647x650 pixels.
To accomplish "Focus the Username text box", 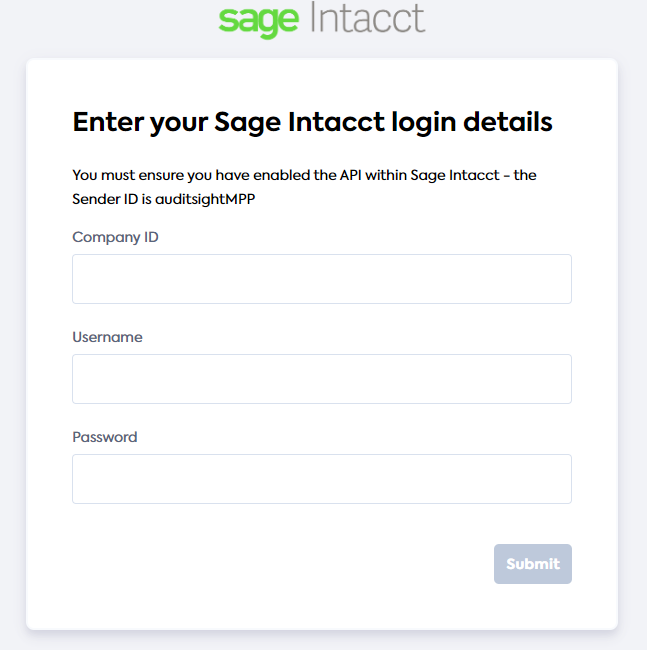I will point(322,379).
